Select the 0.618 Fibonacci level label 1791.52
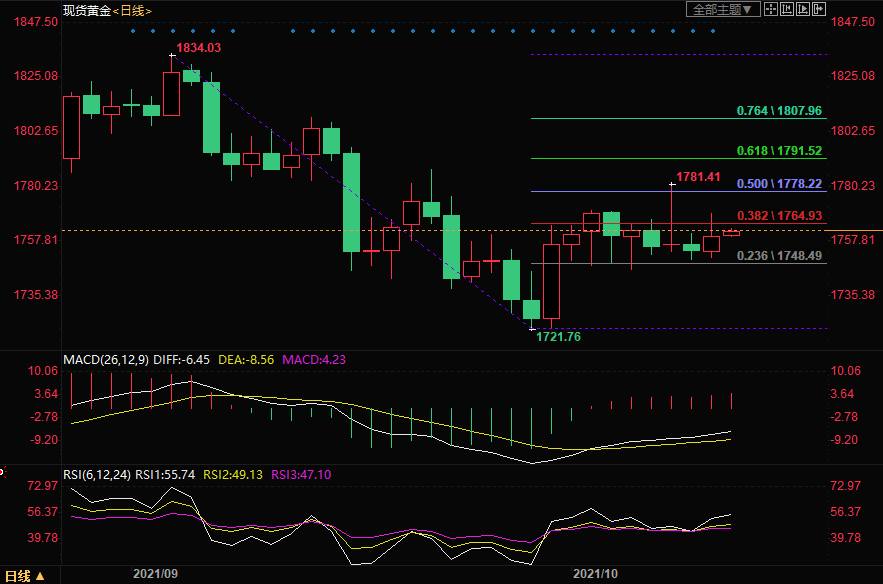The image size is (883, 584). coord(778,151)
